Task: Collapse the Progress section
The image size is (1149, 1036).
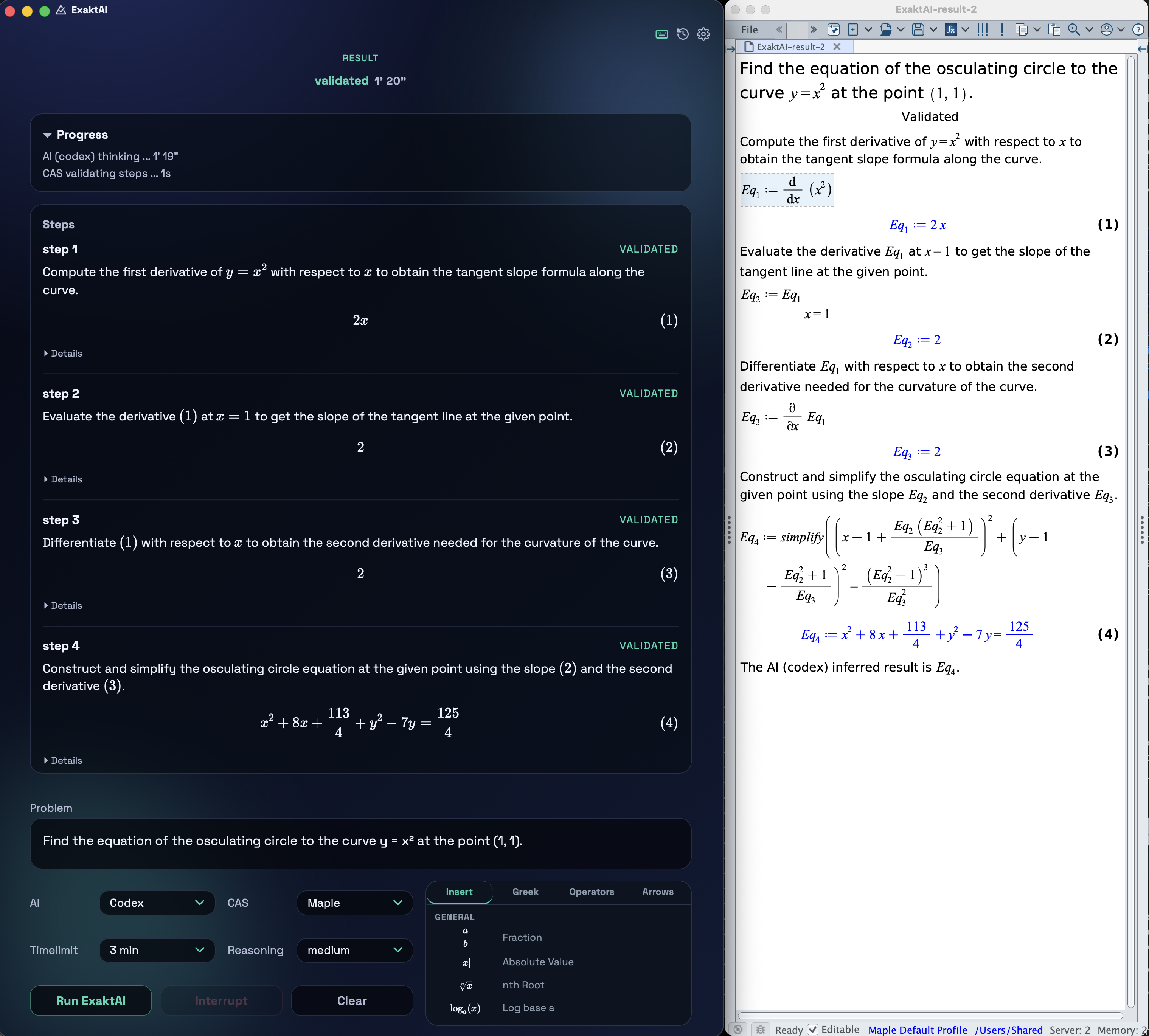Action: pos(47,135)
